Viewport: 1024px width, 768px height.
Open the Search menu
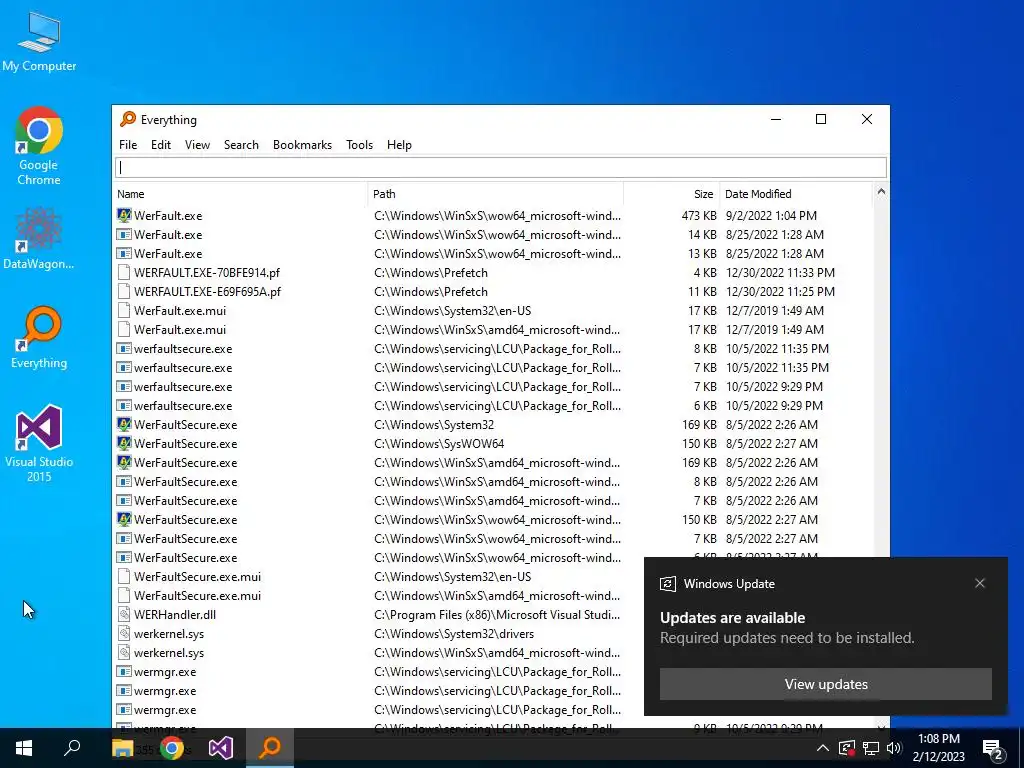pyautogui.click(x=241, y=145)
